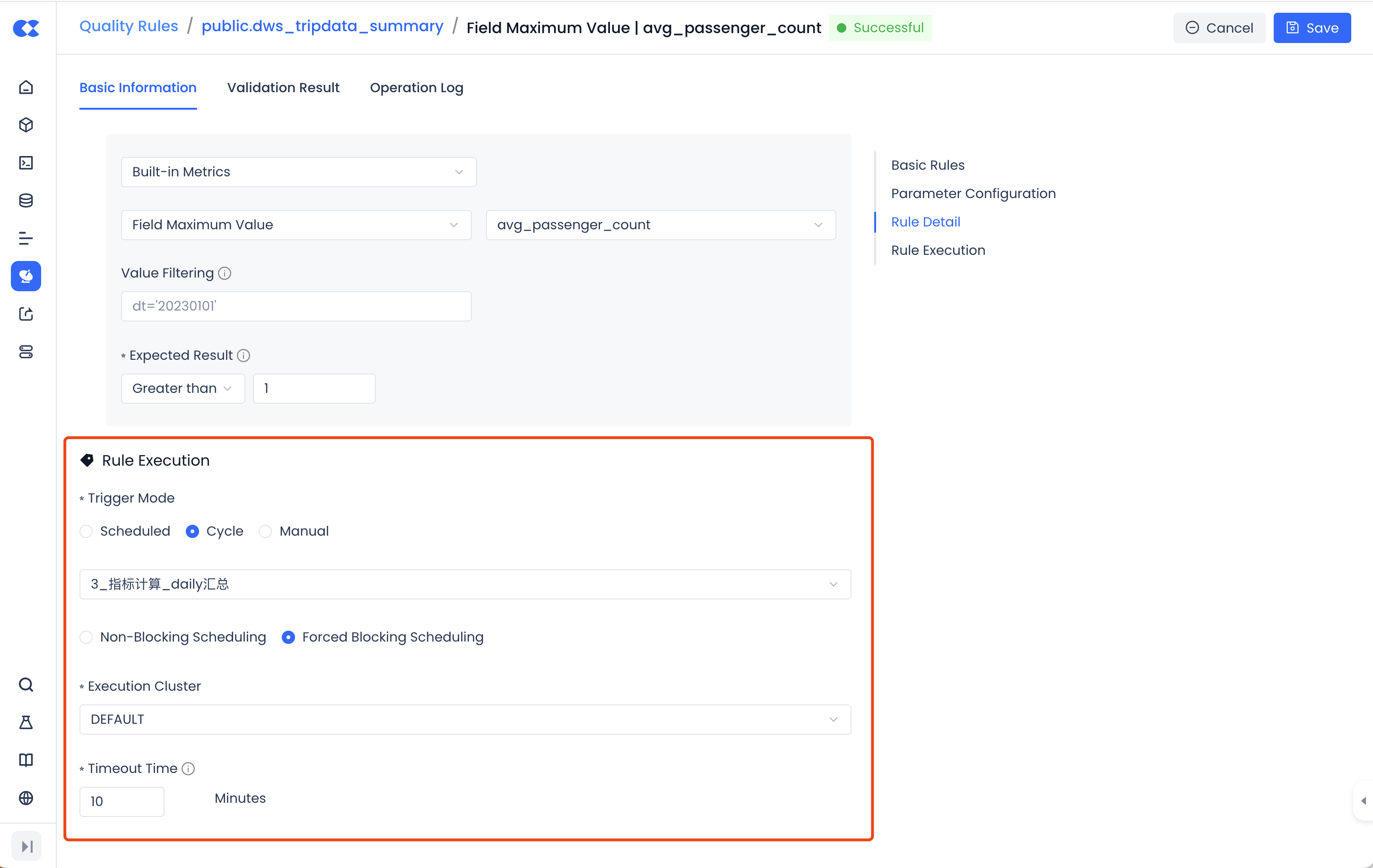
Task: Open the Built-in Metrics dropdown
Action: [x=298, y=172]
